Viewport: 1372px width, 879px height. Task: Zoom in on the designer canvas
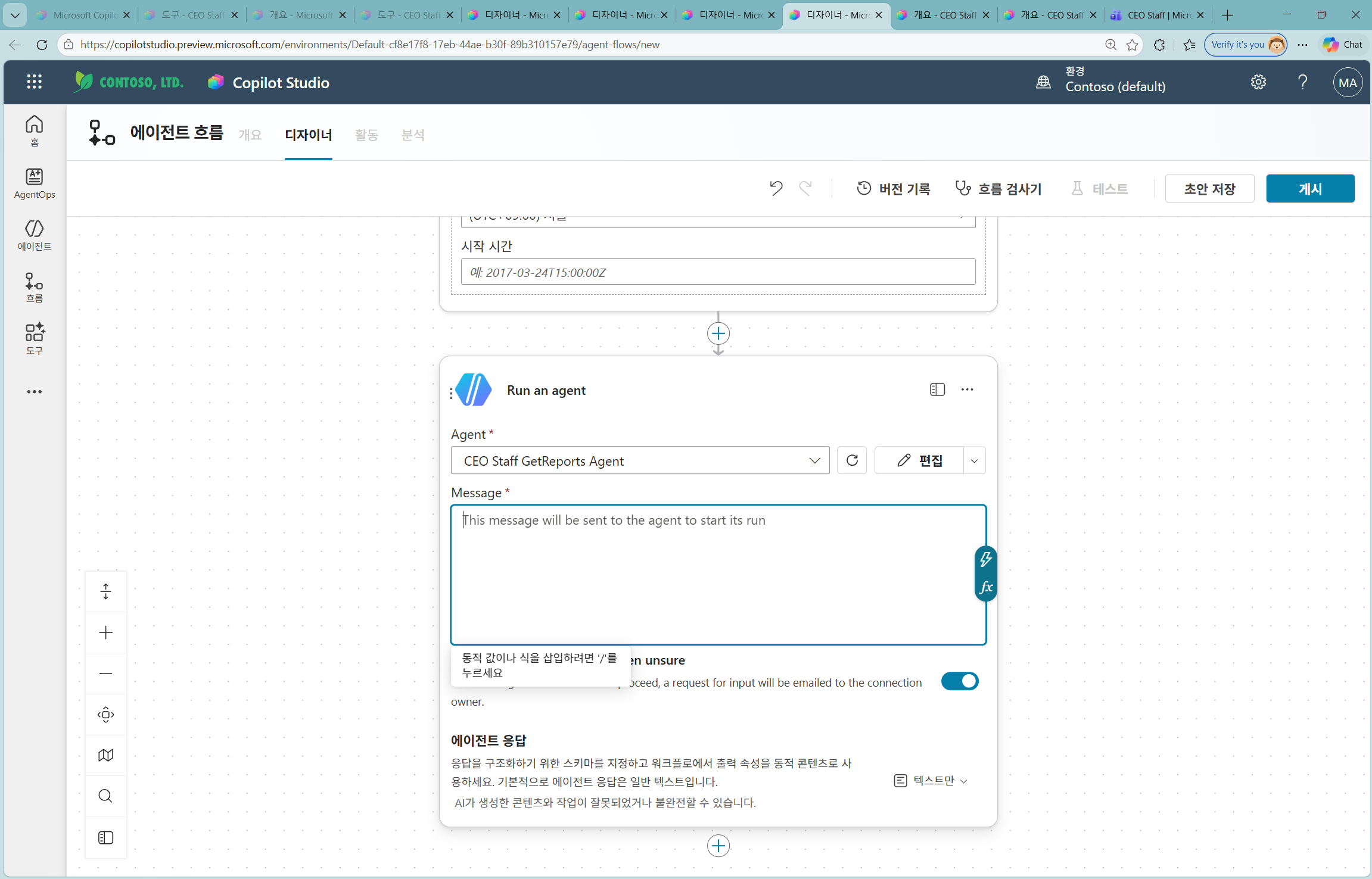click(x=106, y=632)
